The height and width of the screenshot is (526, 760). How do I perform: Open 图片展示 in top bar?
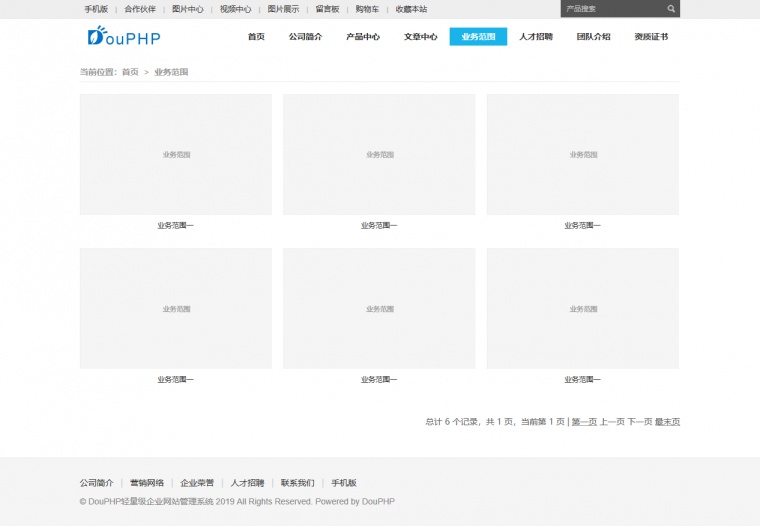coord(283,9)
